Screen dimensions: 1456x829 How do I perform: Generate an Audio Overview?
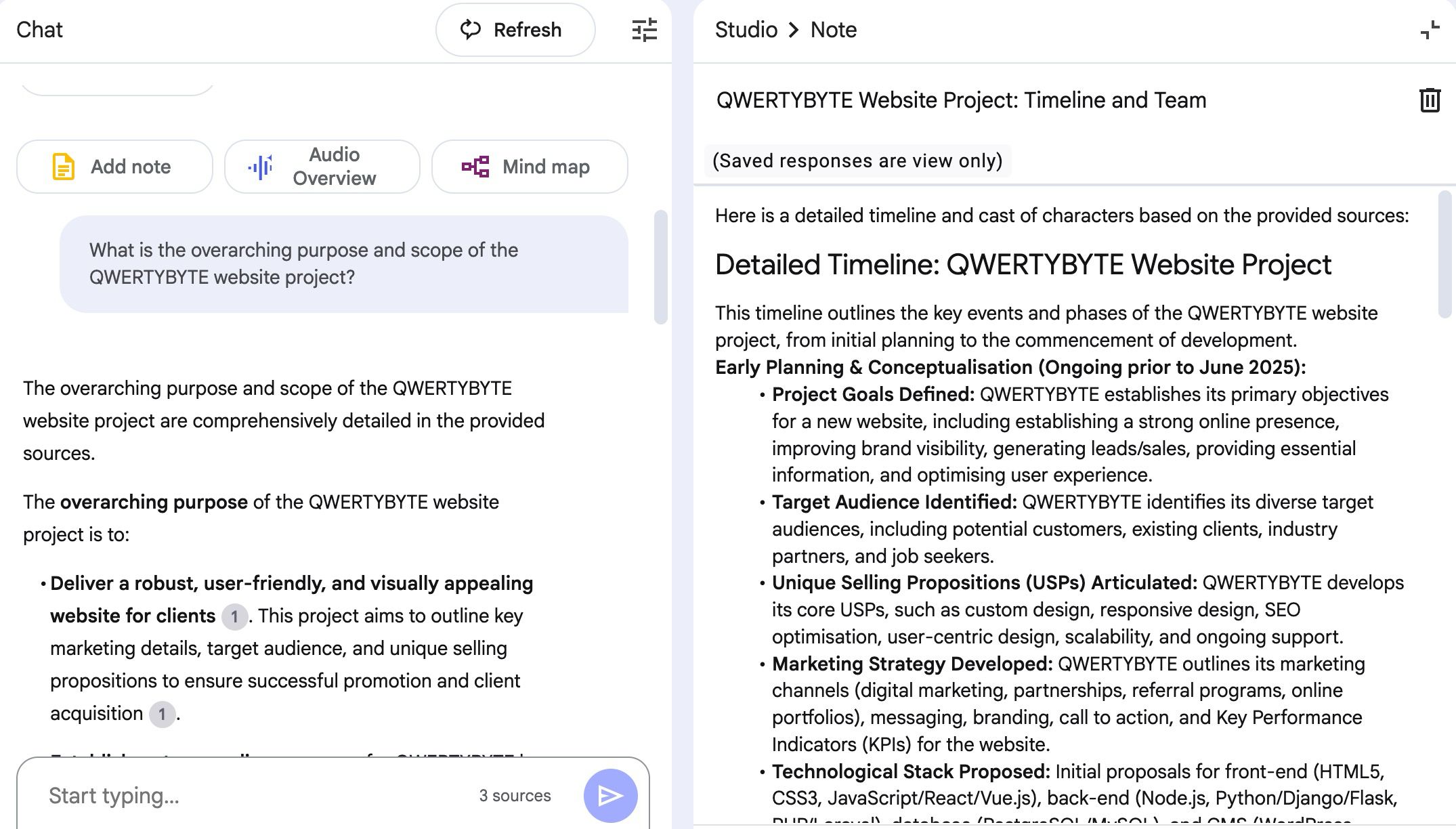pos(322,167)
